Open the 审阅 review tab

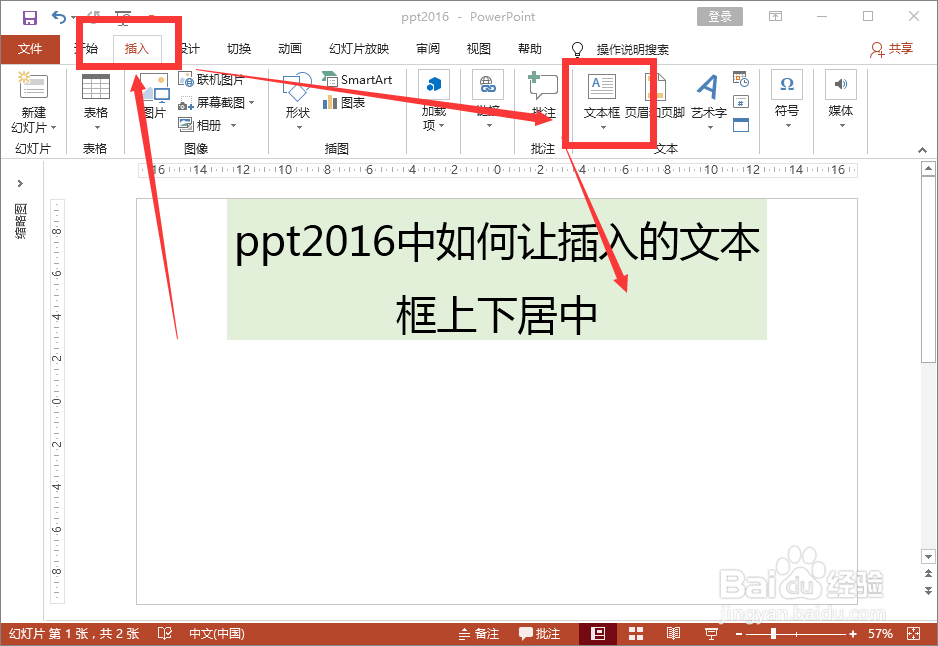pyautogui.click(x=428, y=49)
